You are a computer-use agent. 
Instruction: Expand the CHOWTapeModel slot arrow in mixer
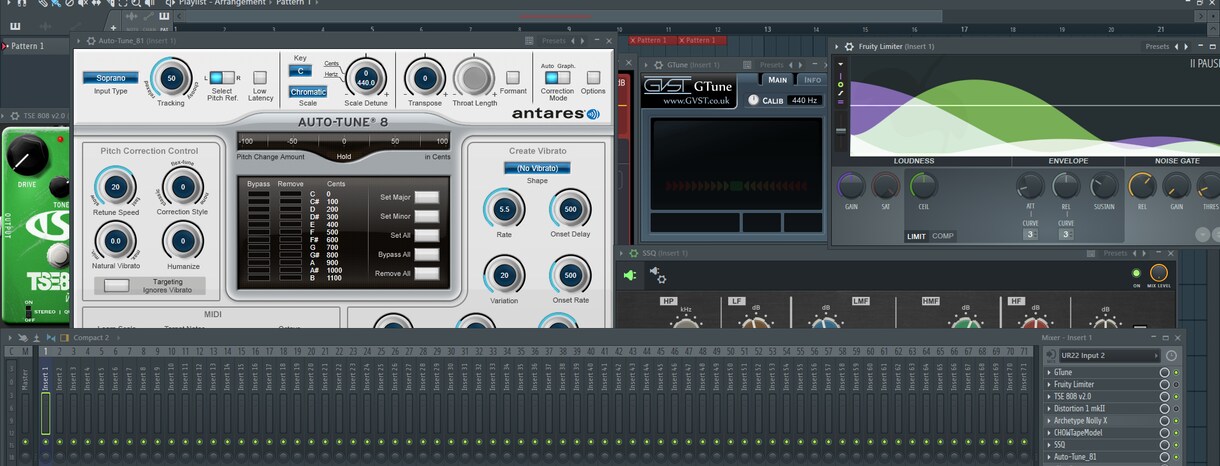[1049, 433]
